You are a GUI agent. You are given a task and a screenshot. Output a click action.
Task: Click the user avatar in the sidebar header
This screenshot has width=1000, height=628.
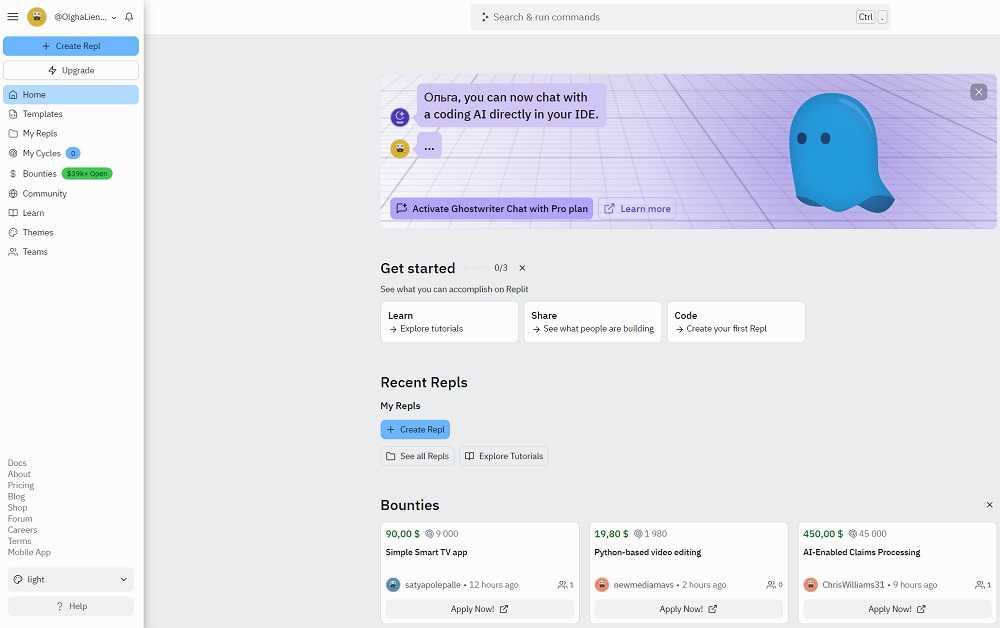click(x=37, y=17)
